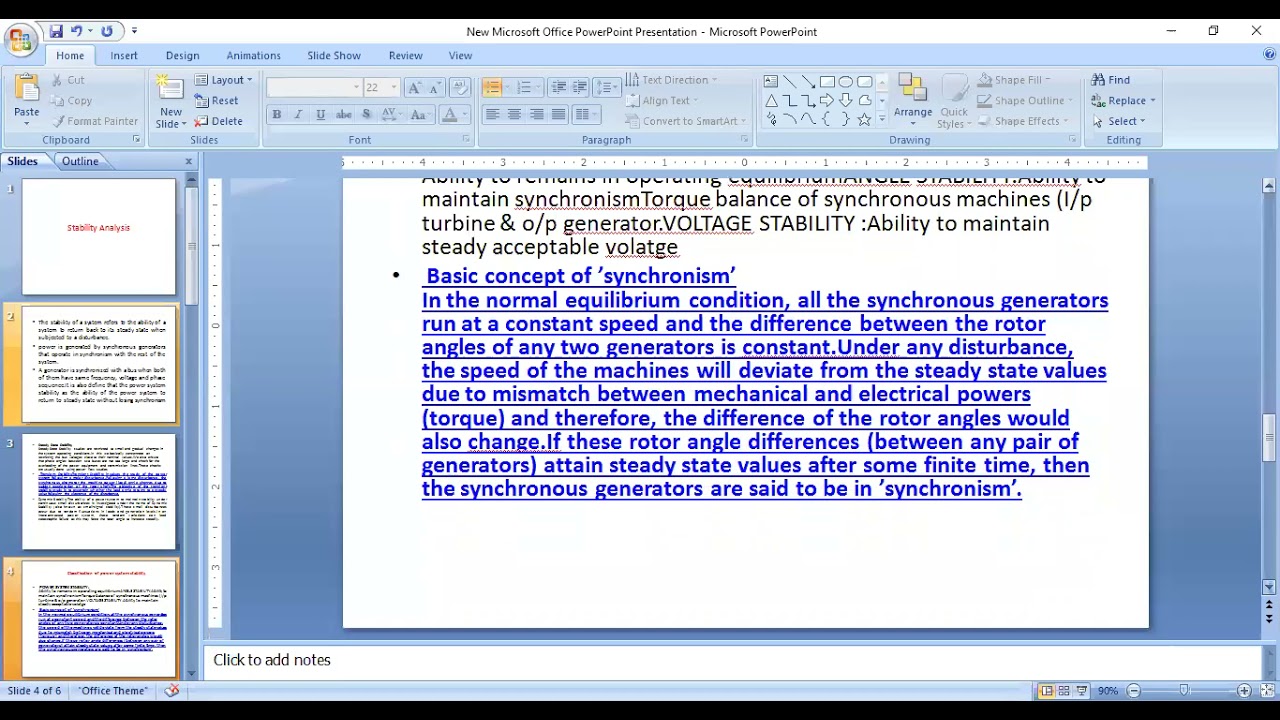Save the presentation from Quick Access Toolbar
Screen dimensions: 1280x720
tap(56, 31)
